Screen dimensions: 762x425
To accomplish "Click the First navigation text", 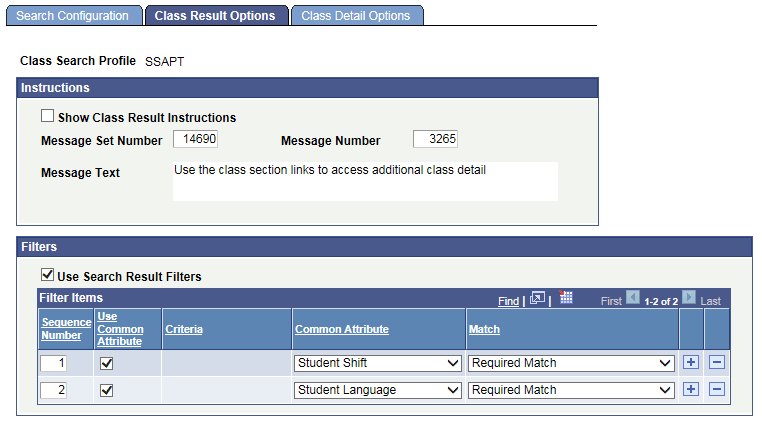I will [x=611, y=301].
